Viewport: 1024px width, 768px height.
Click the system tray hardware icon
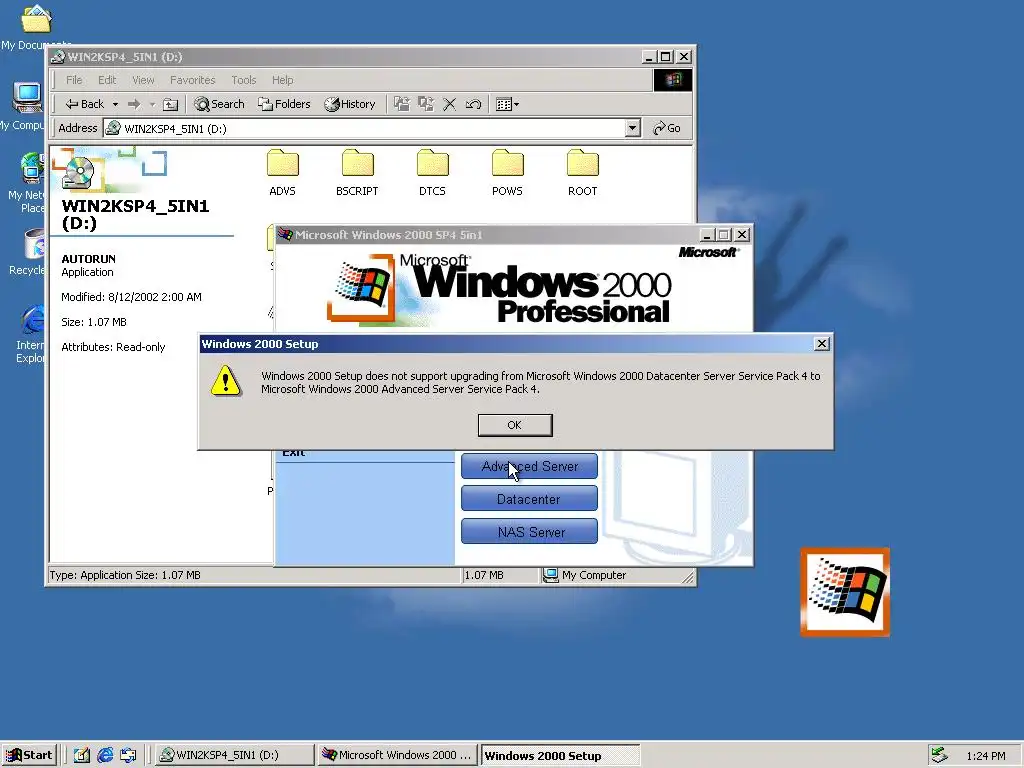939,755
